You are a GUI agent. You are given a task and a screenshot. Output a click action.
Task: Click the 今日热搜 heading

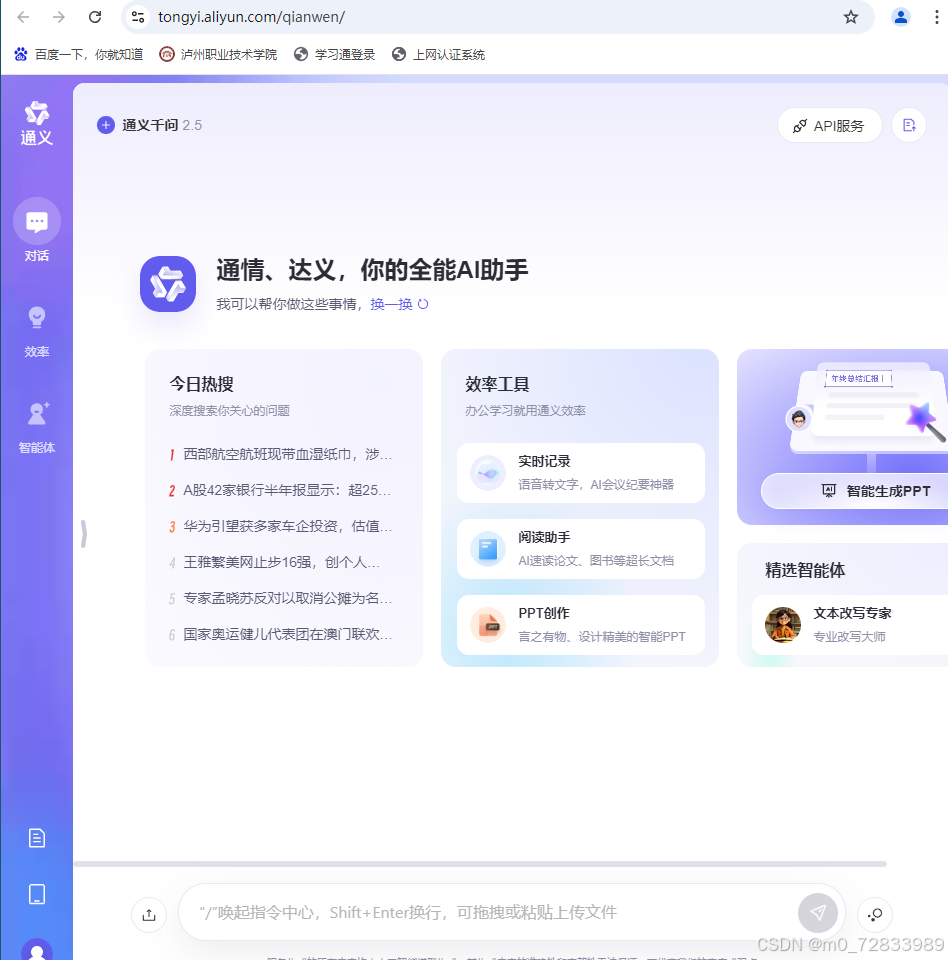coord(201,384)
